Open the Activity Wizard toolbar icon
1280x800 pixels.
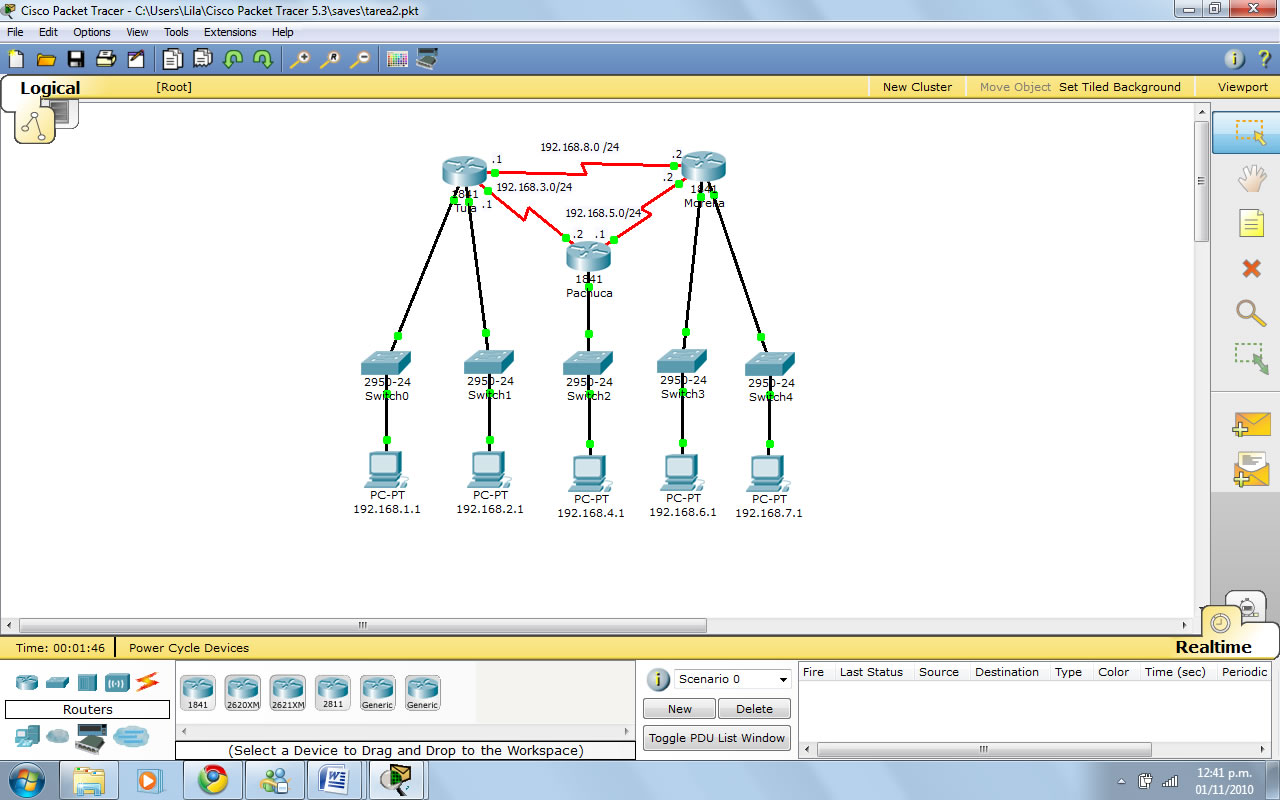pos(136,59)
